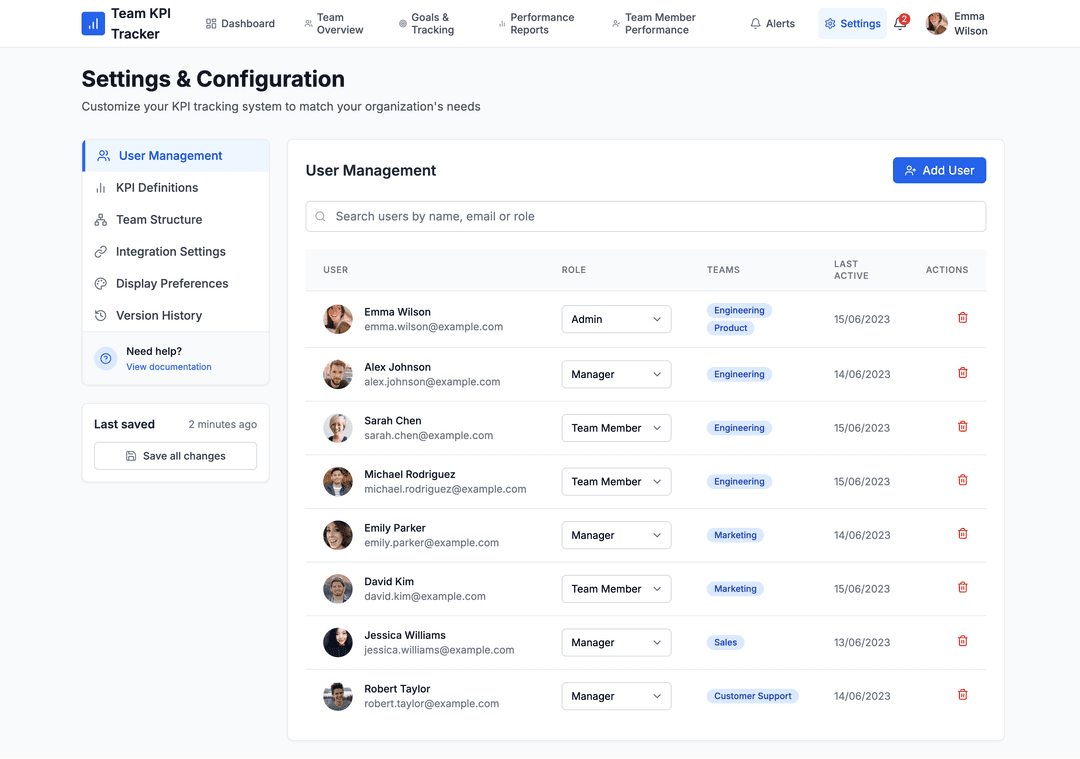
Task: Open David Kim's role dropdown
Action: (x=616, y=589)
